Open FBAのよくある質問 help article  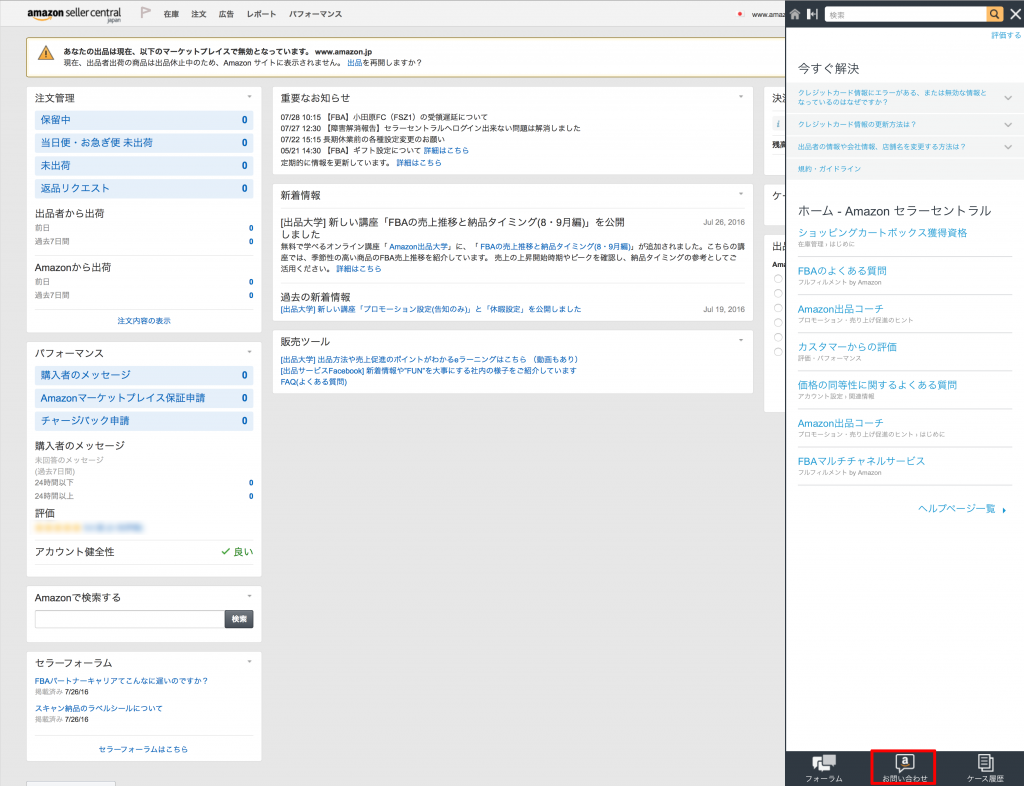point(842,271)
